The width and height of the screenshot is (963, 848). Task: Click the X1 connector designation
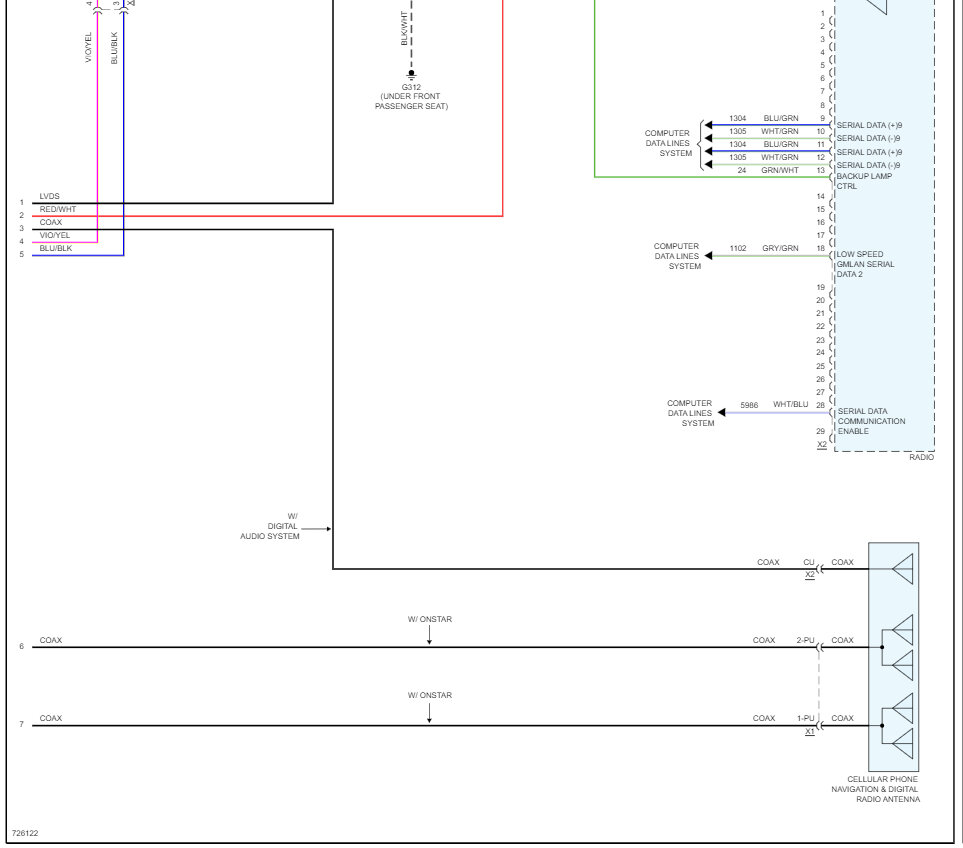809,731
